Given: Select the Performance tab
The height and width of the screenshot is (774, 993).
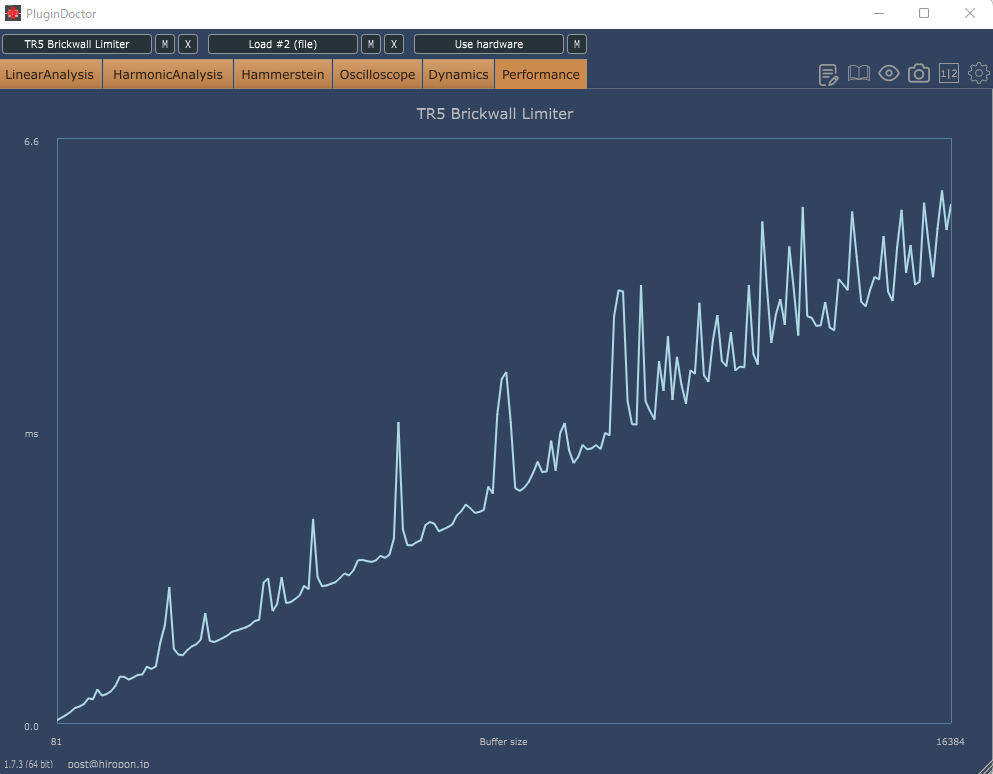Looking at the screenshot, I should 541,74.
